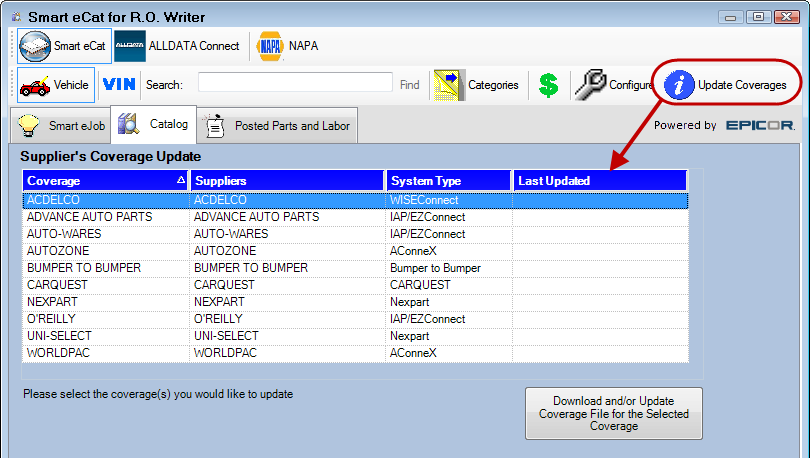Viewport: 810px width, 458px height.
Task: Click Update Coverages info button
Action: 726,85
